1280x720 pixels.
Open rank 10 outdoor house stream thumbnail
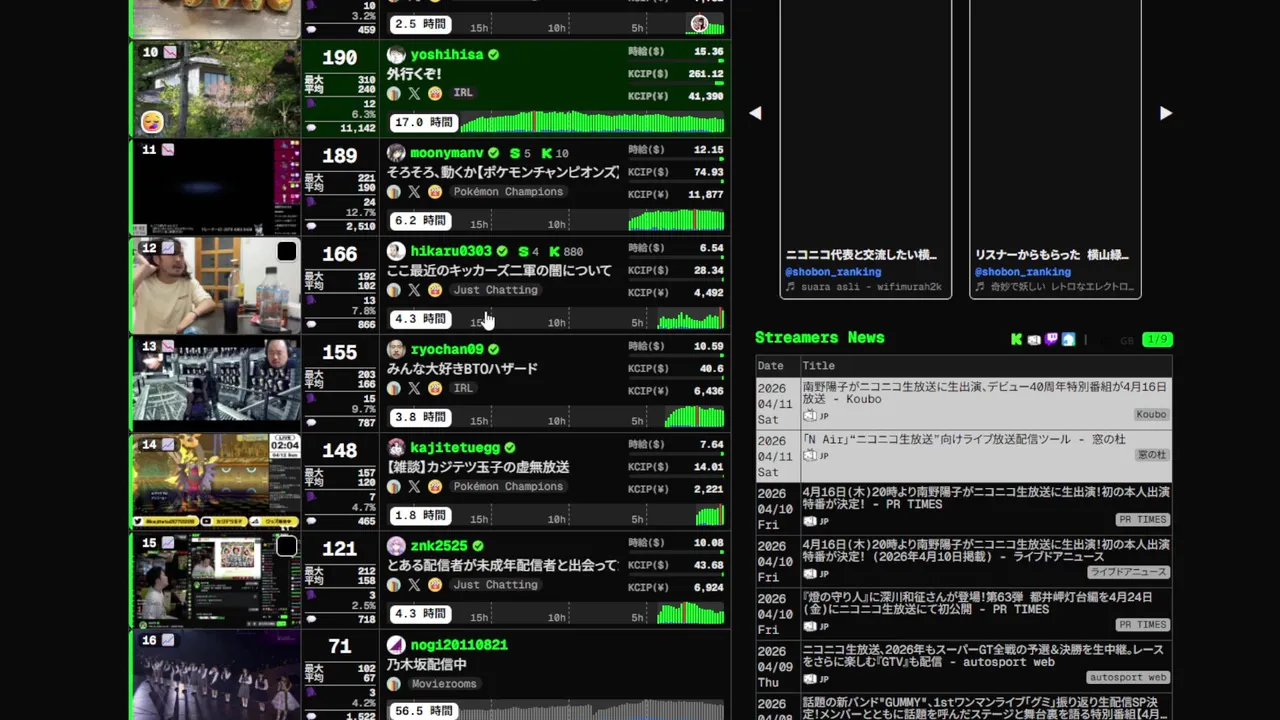(x=216, y=88)
